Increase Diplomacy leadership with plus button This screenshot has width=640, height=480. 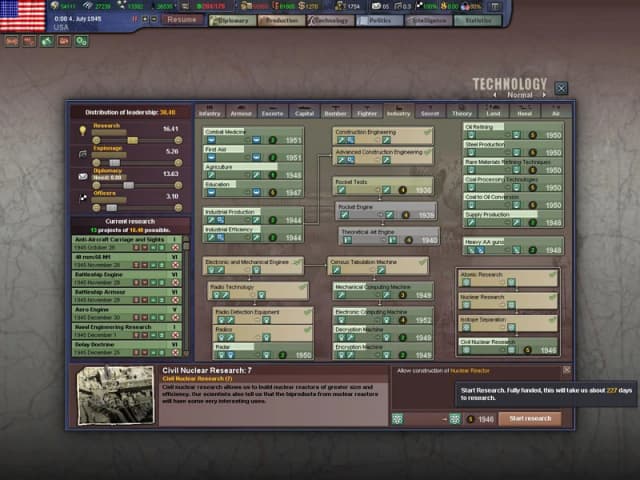click(178, 185)
